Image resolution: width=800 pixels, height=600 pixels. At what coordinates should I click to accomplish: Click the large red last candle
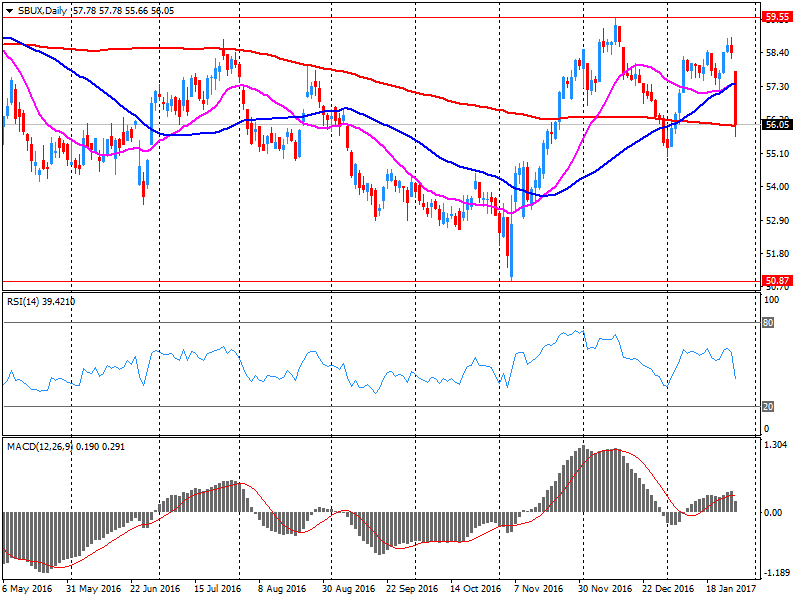coord(736,100)
